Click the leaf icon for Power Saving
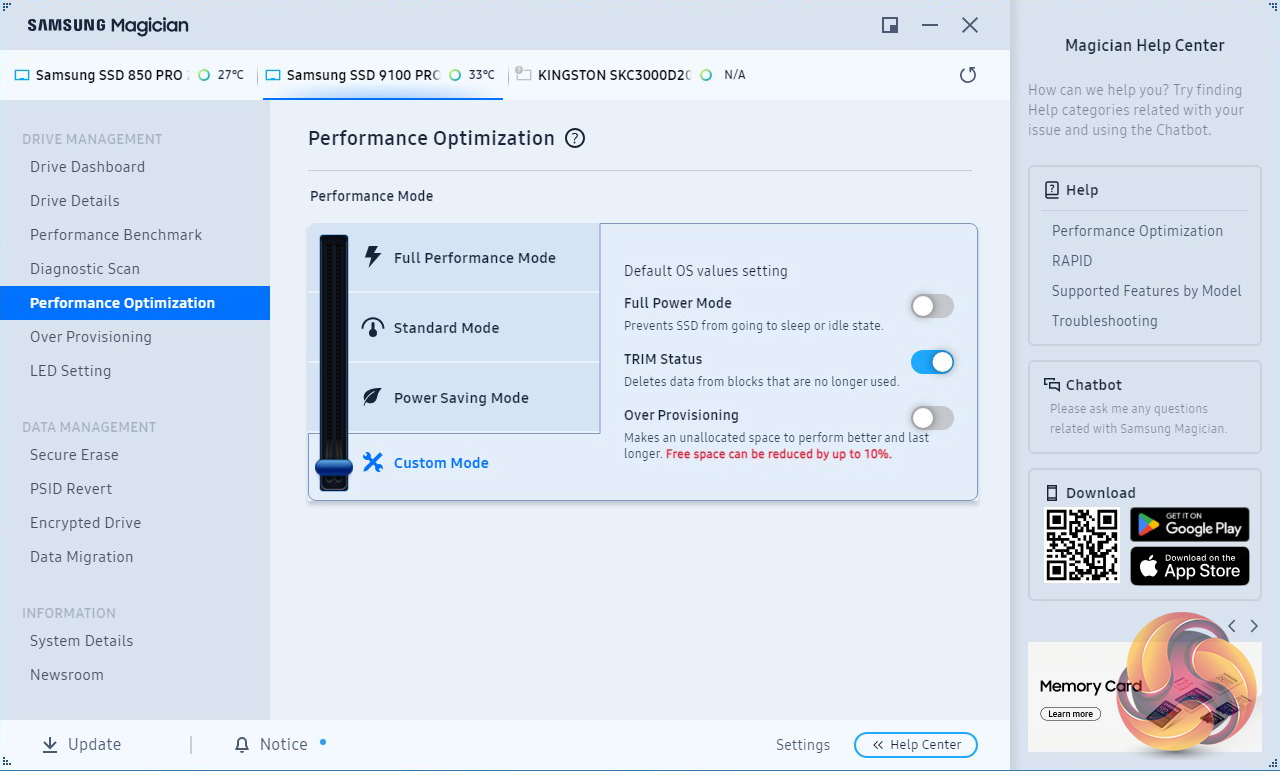The width and height of the screenshot is (1282, 773). (372, 397)
